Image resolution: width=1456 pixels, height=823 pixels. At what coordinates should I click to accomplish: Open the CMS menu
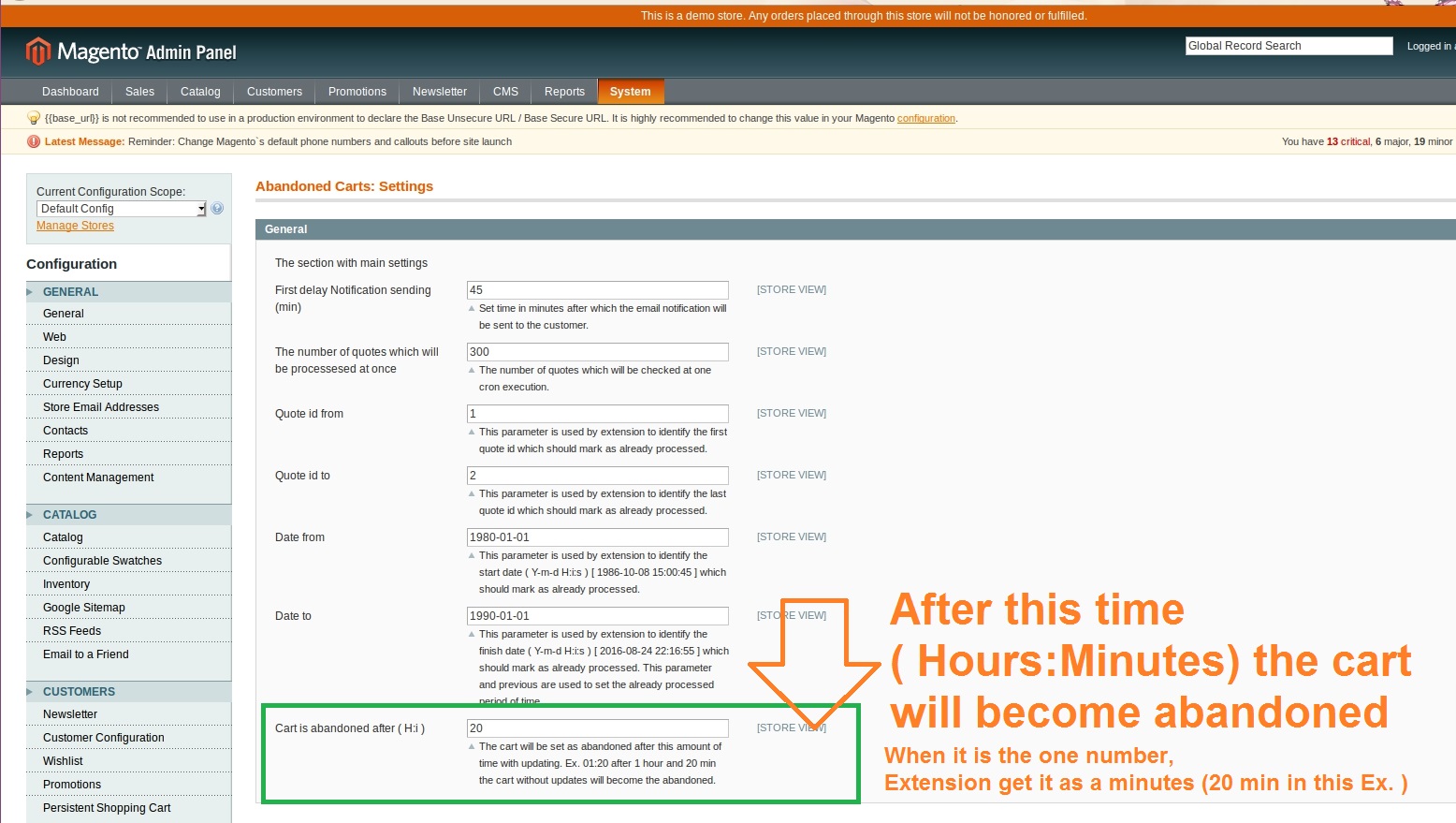505,92
